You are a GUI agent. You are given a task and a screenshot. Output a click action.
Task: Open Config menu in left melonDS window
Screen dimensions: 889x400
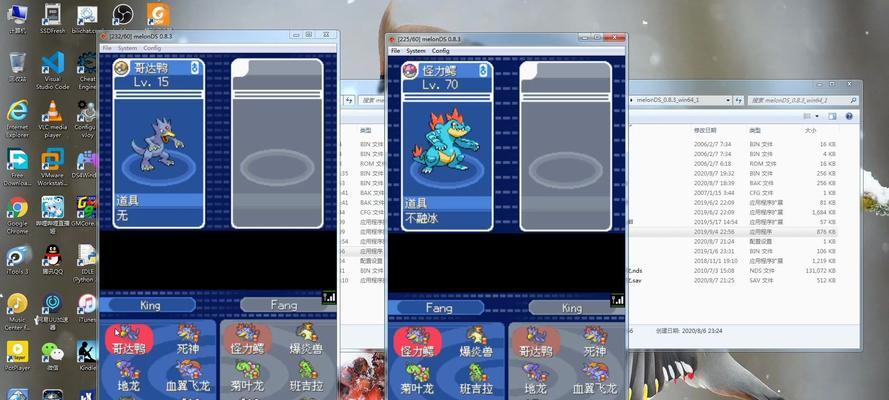(x=152, y=48)
